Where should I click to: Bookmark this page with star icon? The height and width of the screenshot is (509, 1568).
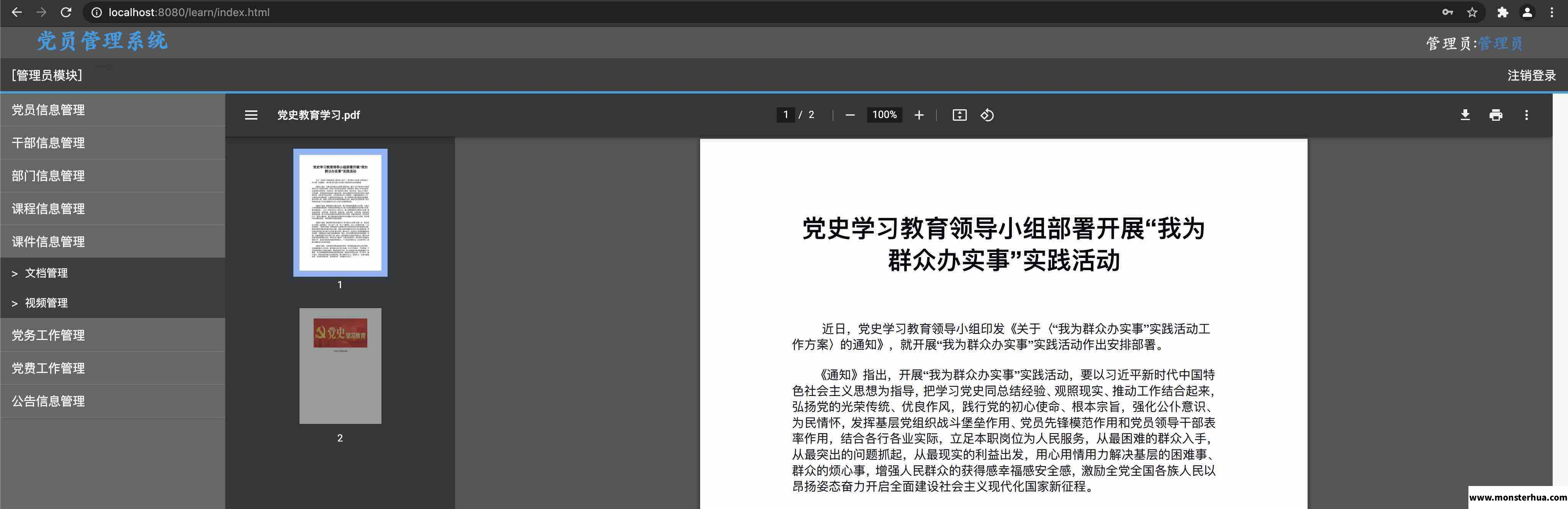click(1472, 12)
